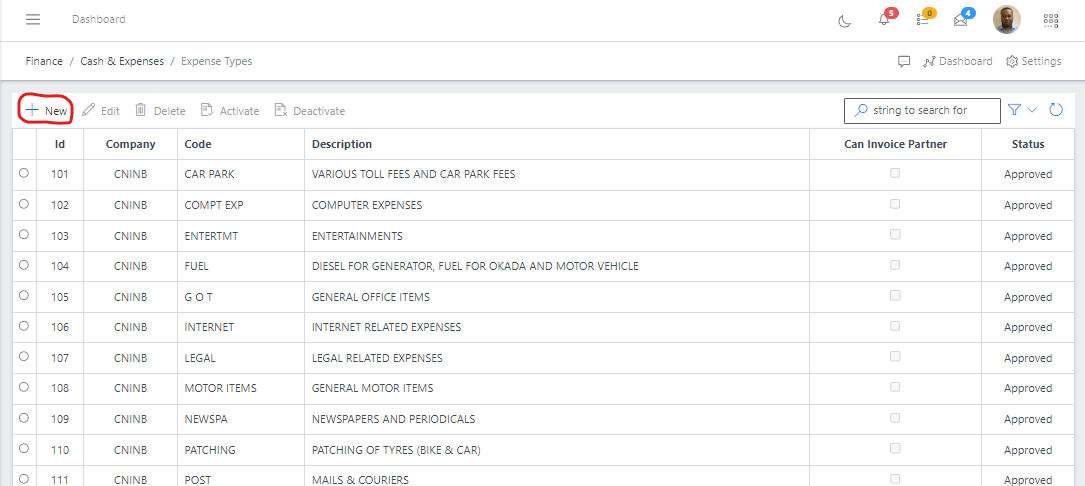1085x486 pixels.
Task: Open task list icon with 0 badge
Action: [x=922, y=19]
